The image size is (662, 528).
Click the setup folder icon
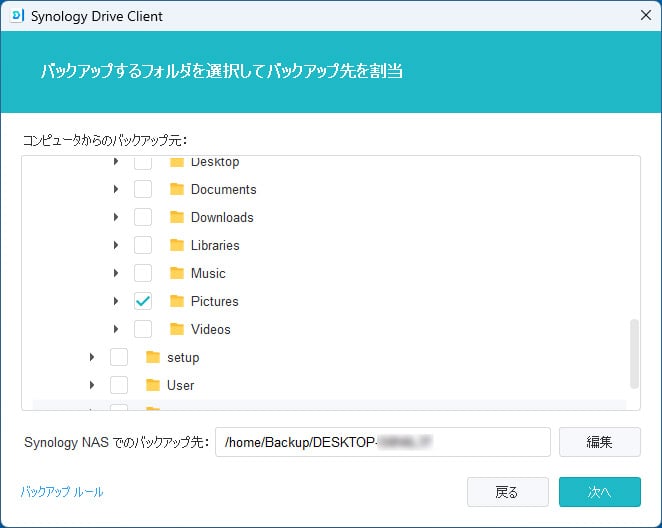point(153,357)
